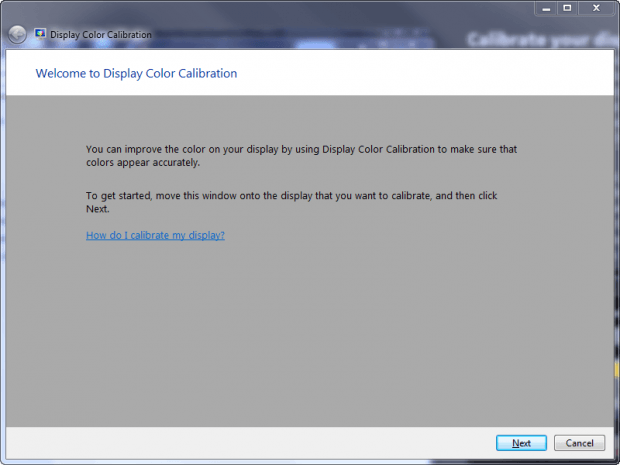Click the window's bottom border edge
This screenshot has height=465, width=620.
pyautogui.click(x=310, y=462)
